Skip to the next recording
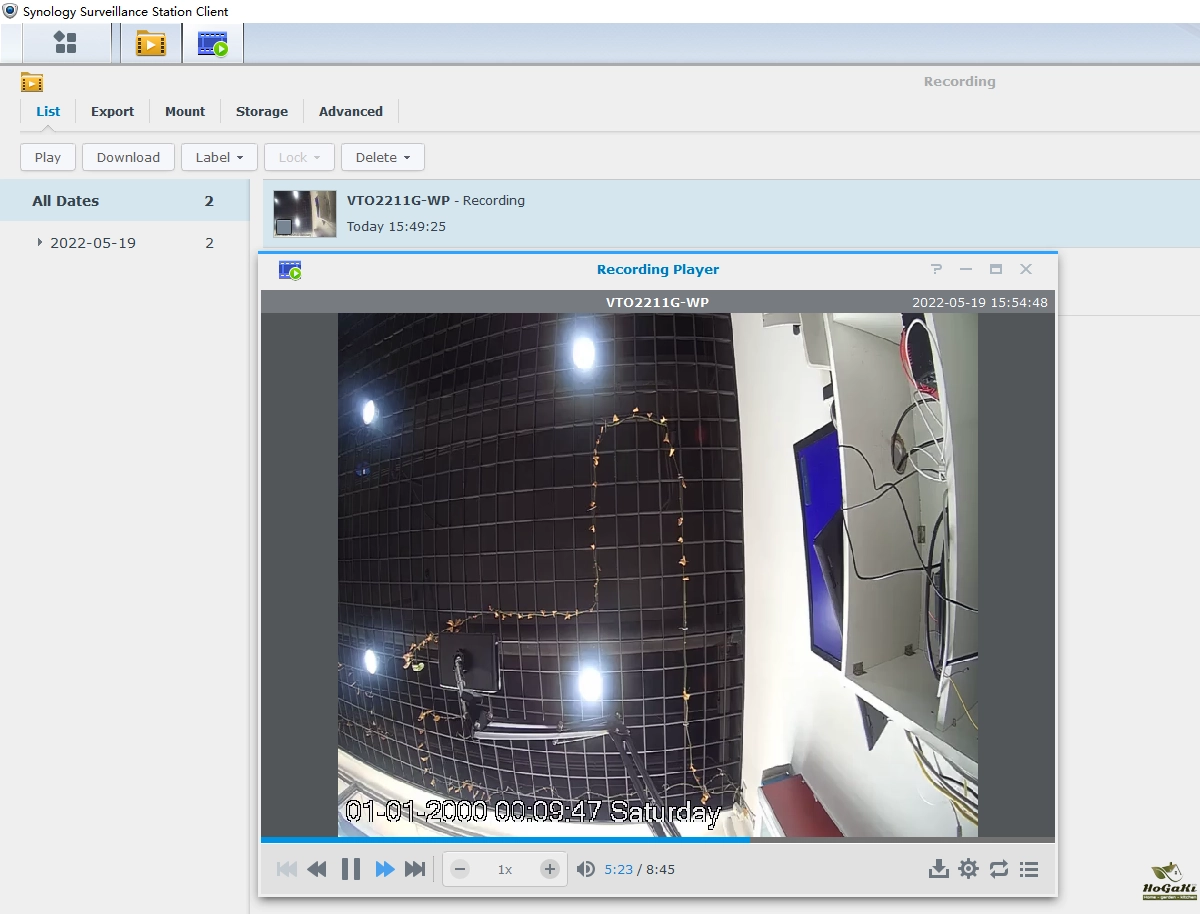The width and height of the screenshot is (1200, 914). tap(415, 869)
